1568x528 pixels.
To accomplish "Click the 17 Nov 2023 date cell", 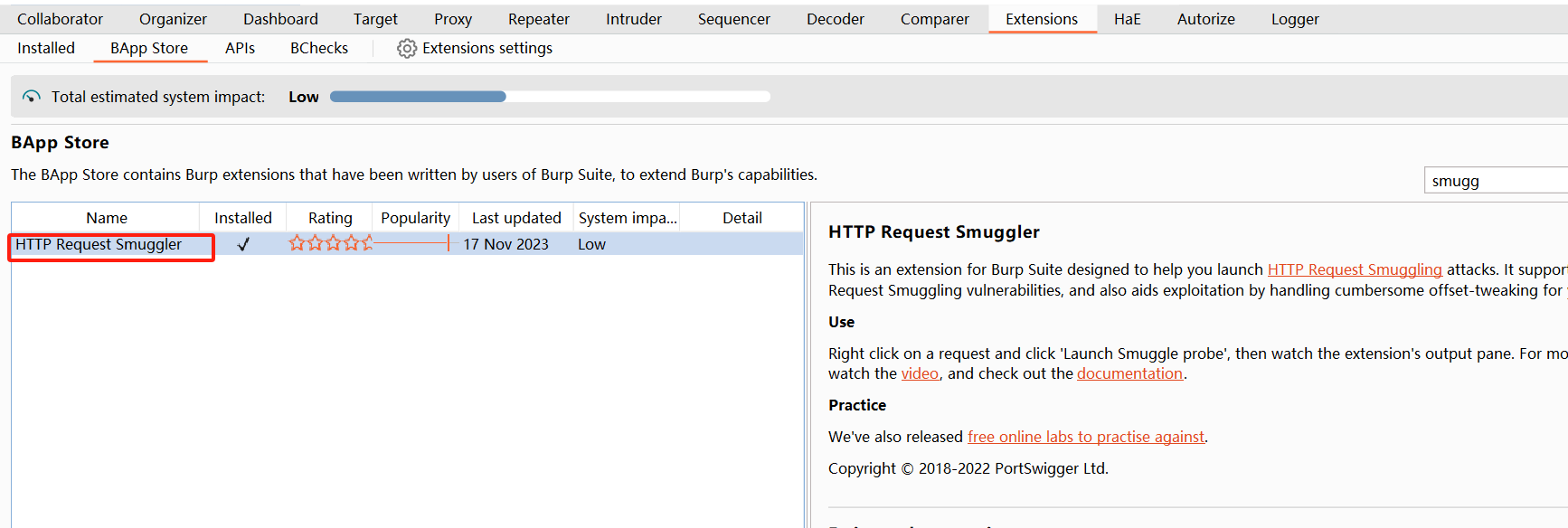I will point(506,244).
